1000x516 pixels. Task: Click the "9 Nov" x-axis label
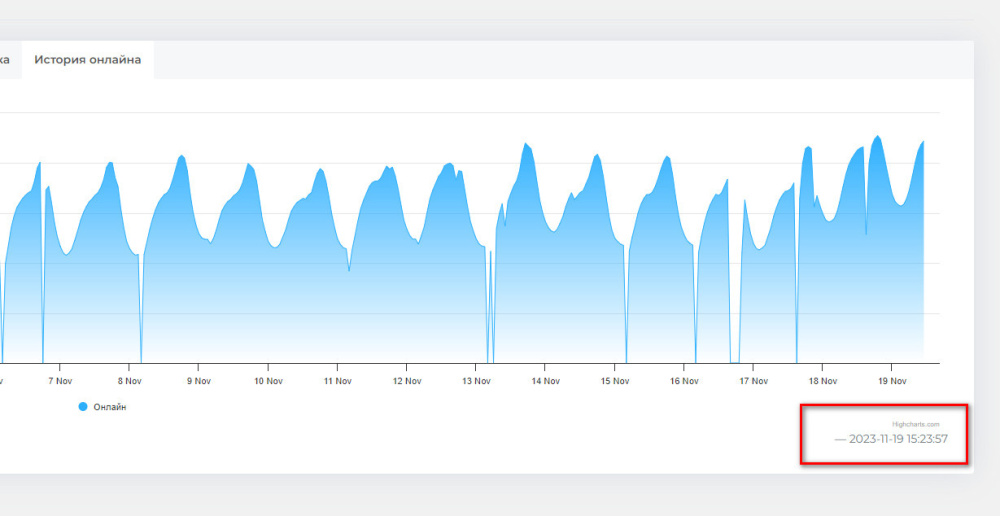[x=198, y=381]
